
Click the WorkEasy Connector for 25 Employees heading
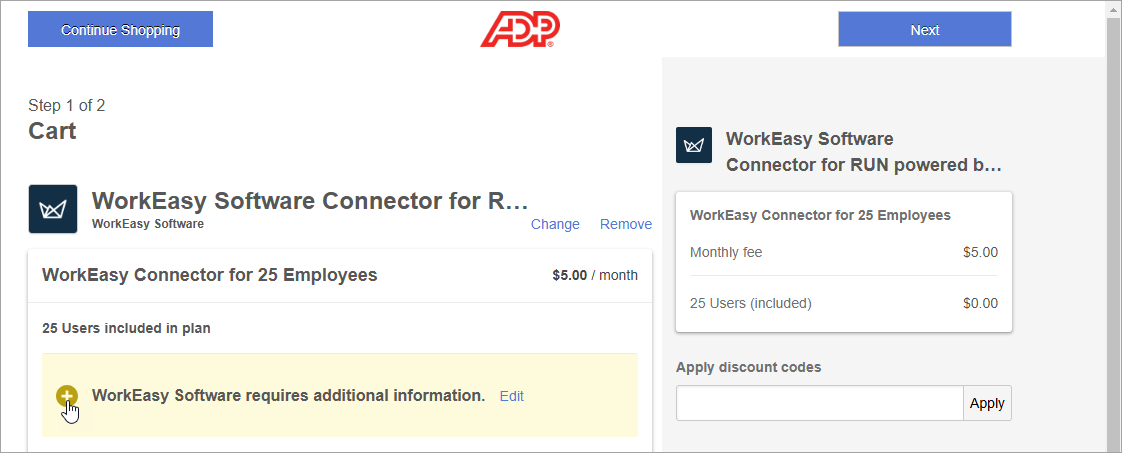point(210,275)
